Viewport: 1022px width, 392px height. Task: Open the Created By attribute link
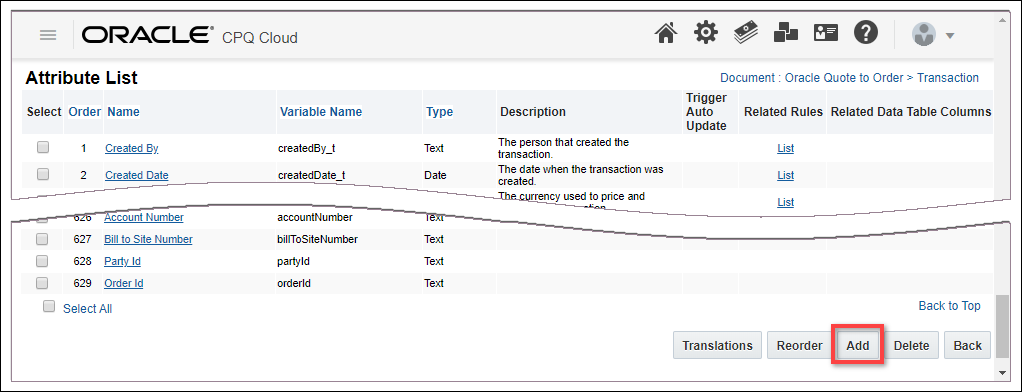click(x=132, y=148)
